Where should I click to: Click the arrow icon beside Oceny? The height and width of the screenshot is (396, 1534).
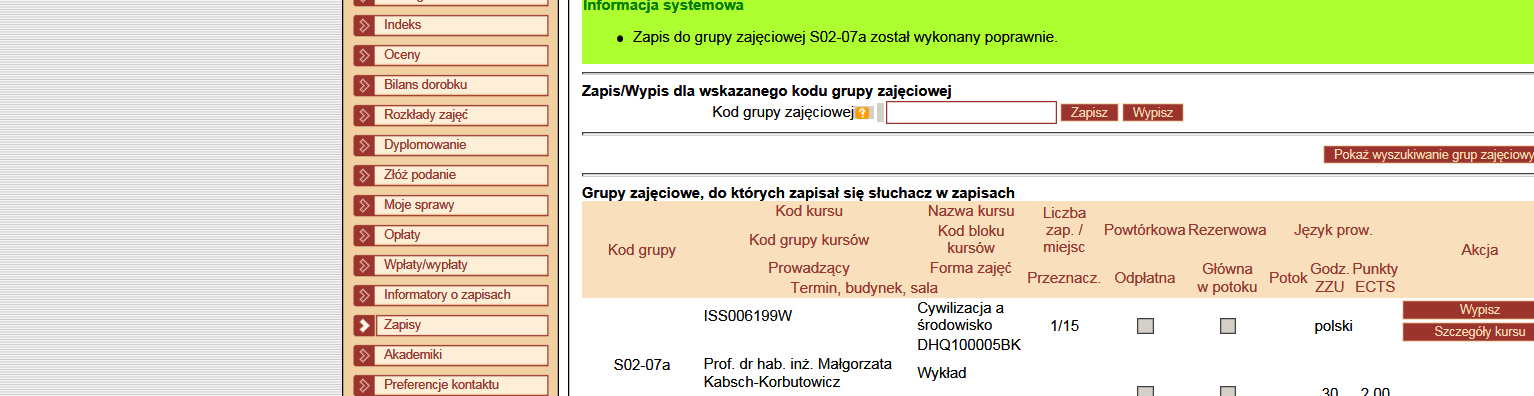[x=364, y=55]
